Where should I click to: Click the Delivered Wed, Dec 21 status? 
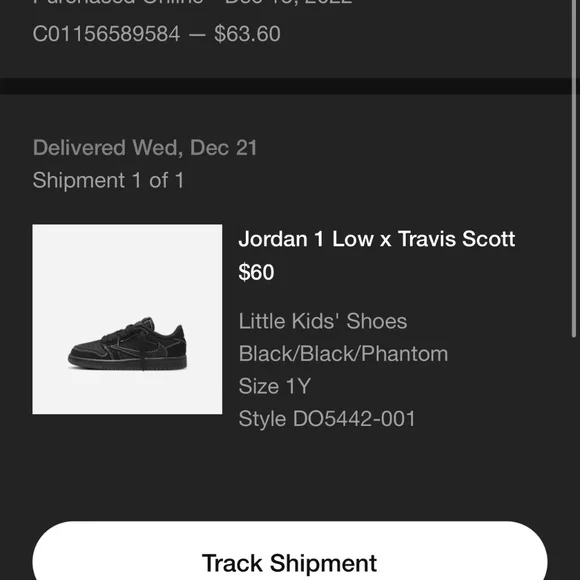pyautogui.click(x=145, y=148)
